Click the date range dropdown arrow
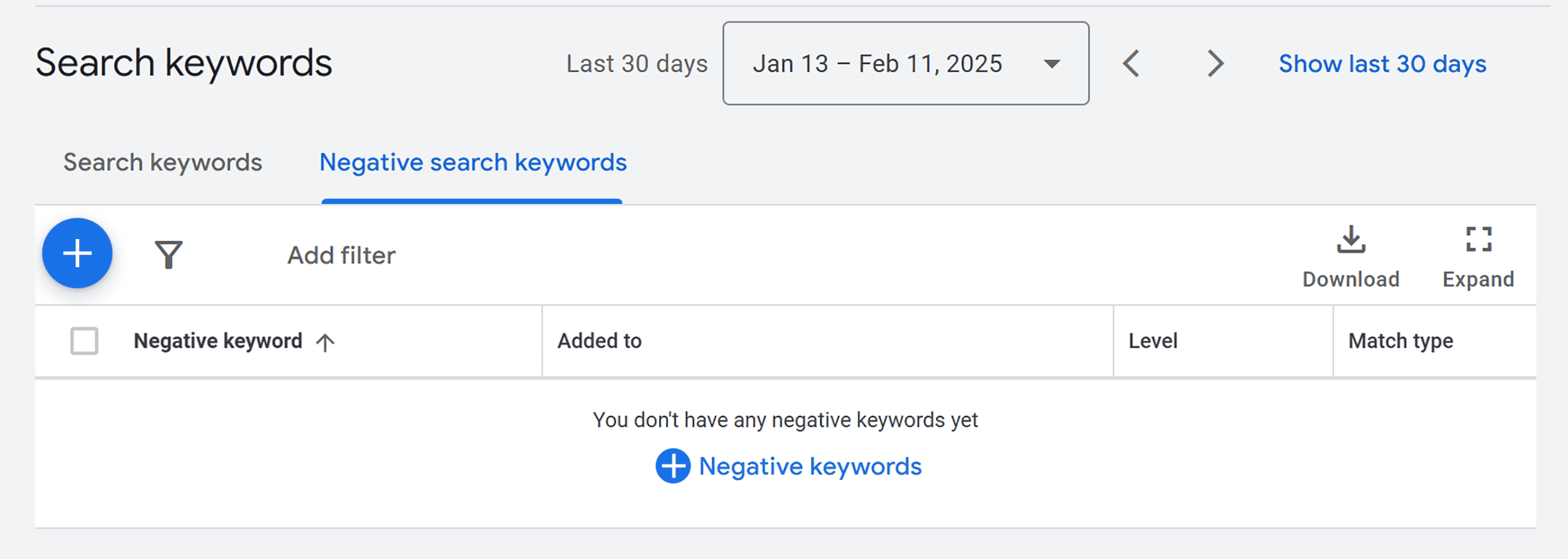1568x559 pixels. pyautogui.click(x=1051, y=63)
